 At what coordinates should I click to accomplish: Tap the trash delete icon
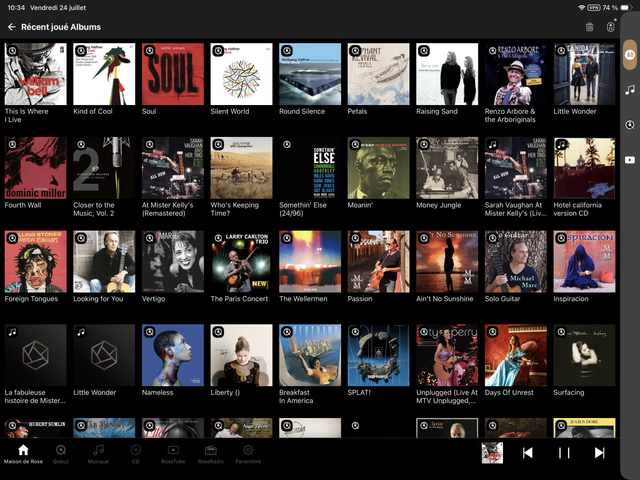(x=589, y=27)
